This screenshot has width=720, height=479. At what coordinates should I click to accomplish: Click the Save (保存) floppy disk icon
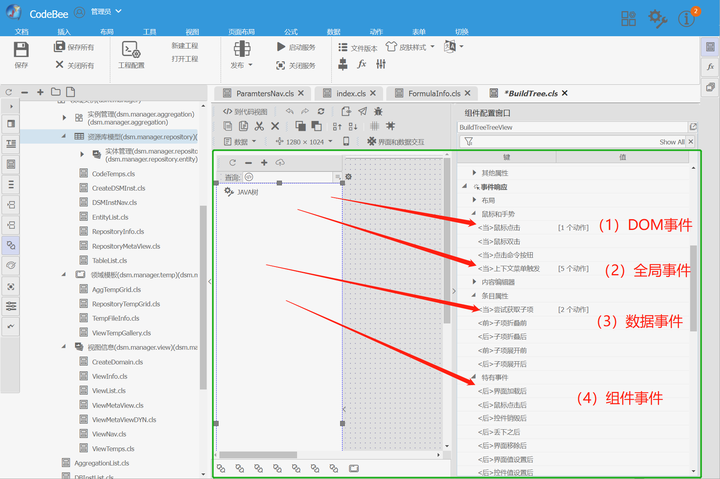point(21,50)
